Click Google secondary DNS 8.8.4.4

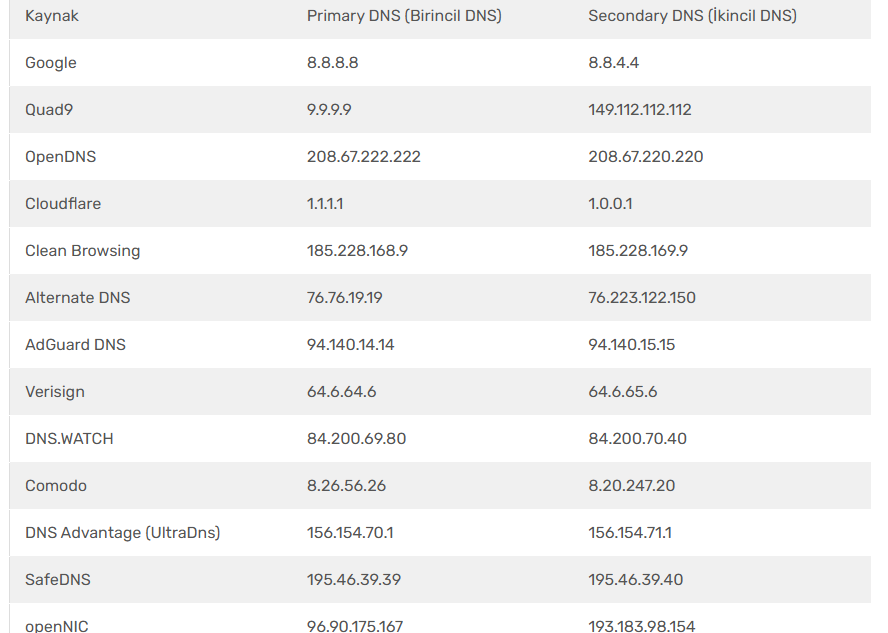(x=613, y=63)
